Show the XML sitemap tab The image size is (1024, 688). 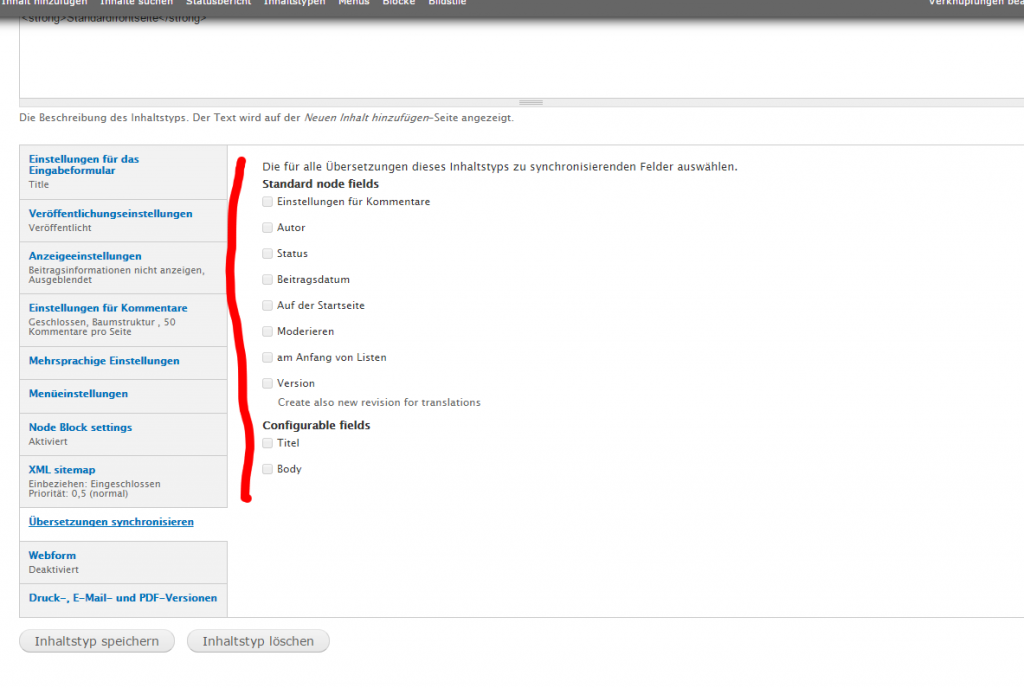tap(62, 470)
